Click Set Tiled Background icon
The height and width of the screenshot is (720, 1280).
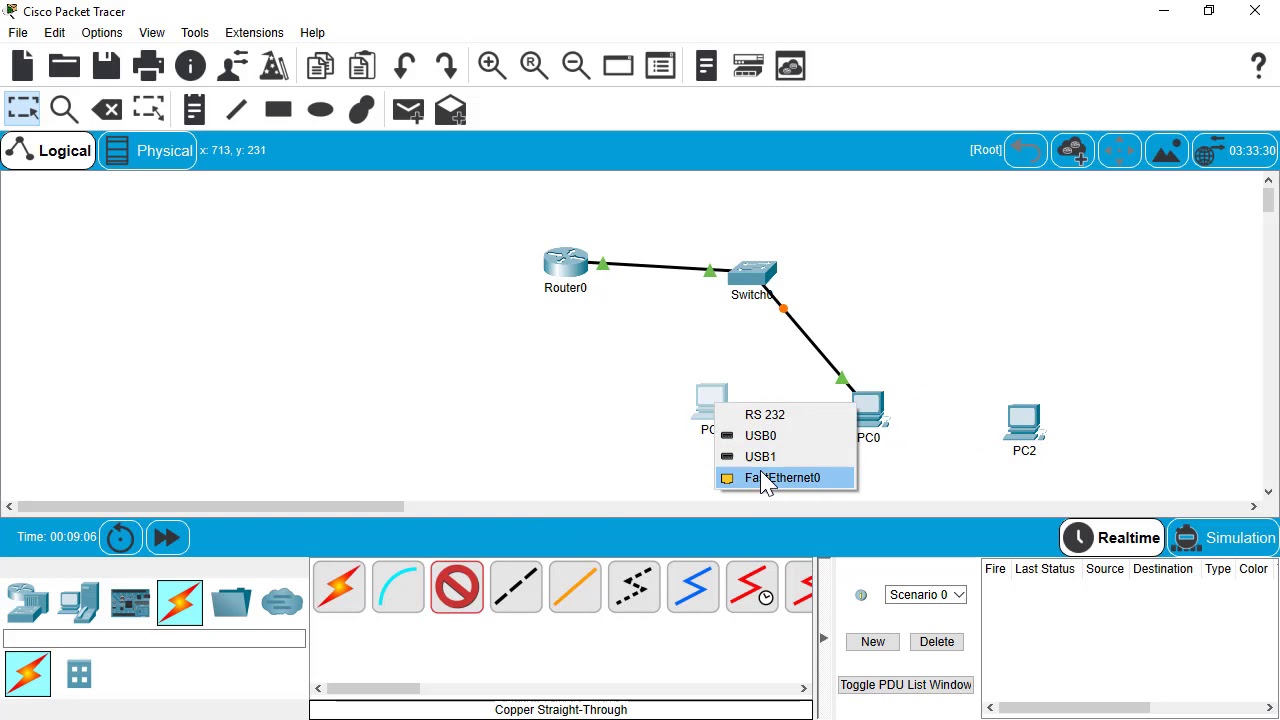pos(1167,151)
